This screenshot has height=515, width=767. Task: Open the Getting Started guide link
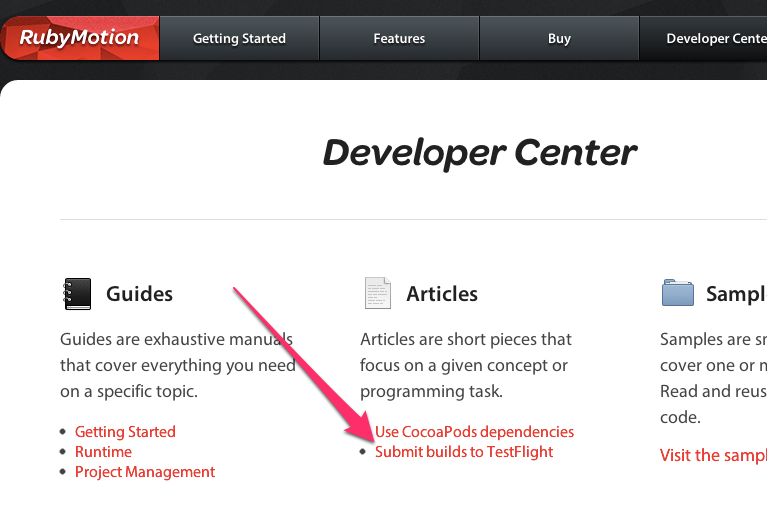[x=125, y=431]
